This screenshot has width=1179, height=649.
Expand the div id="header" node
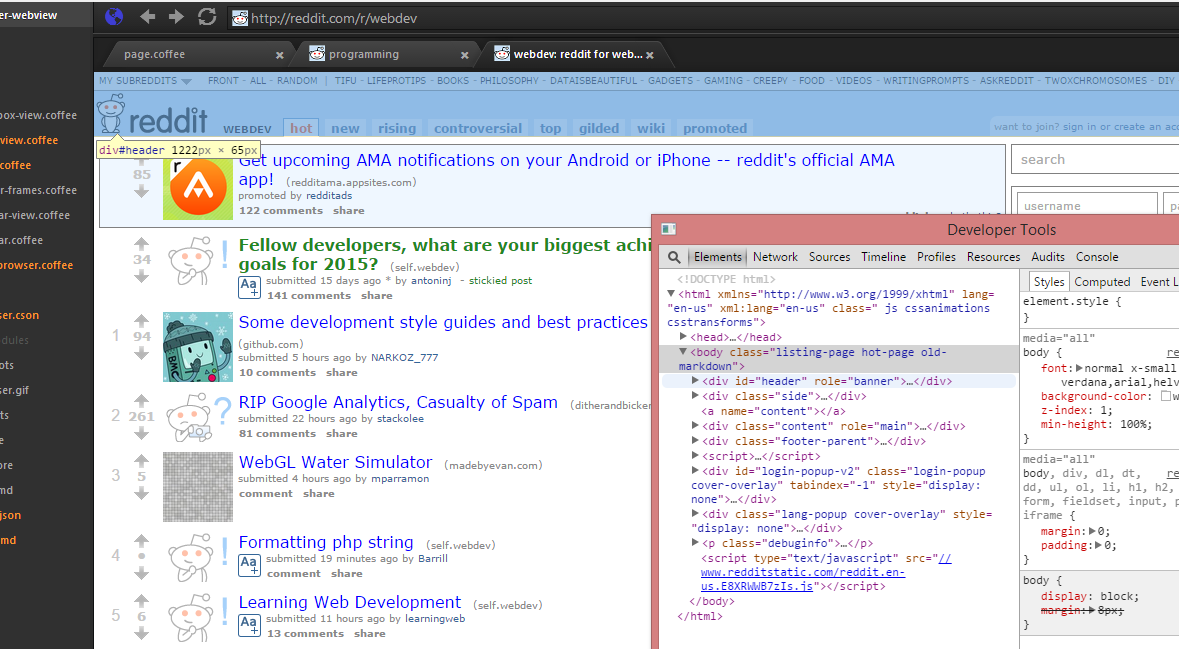click(x=696, y=381)
